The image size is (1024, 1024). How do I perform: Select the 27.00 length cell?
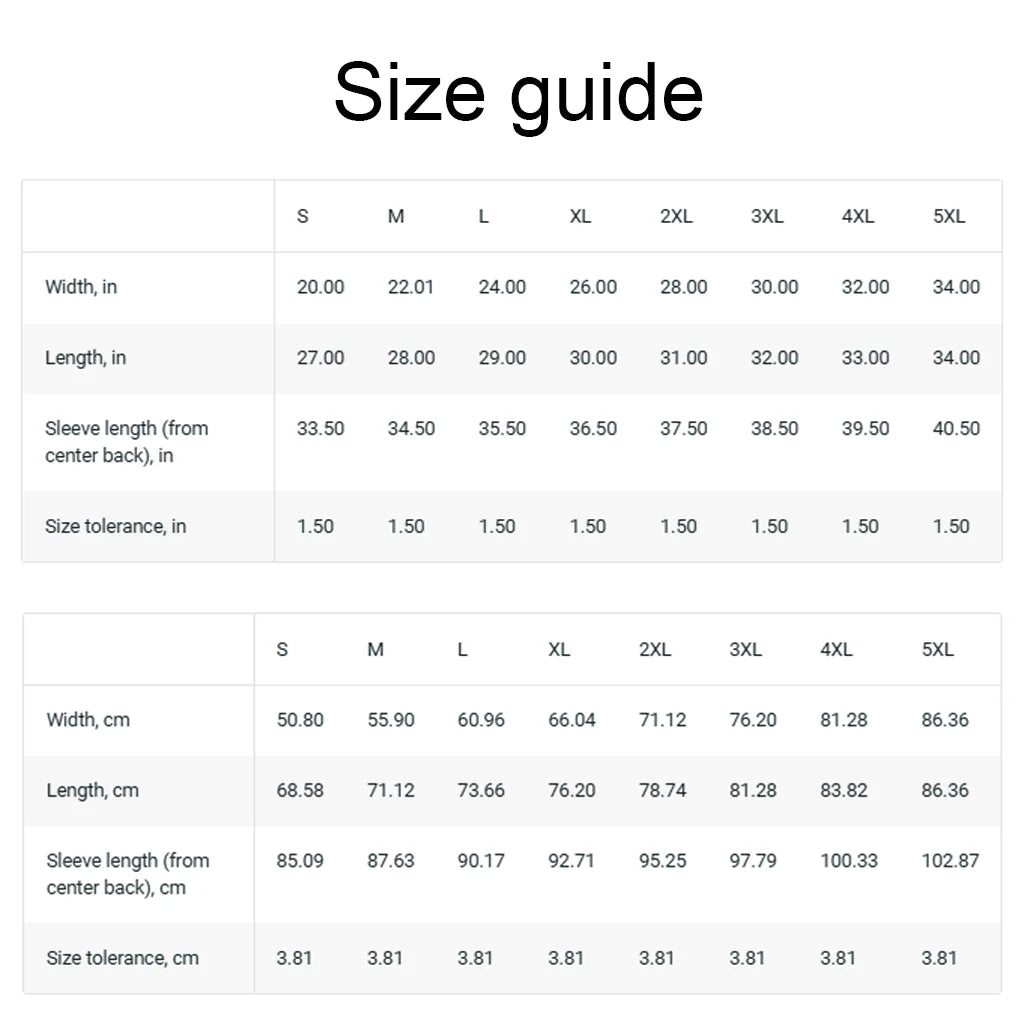click(x=320, y=358)
